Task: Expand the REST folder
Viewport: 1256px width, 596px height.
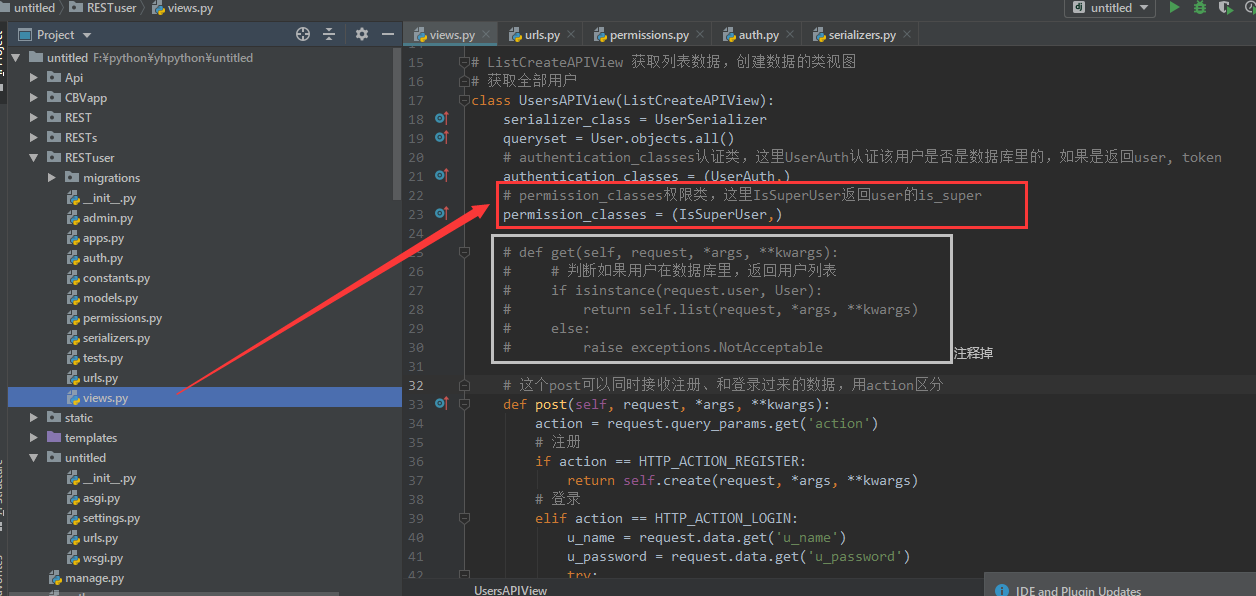Action: coord(34,118)
